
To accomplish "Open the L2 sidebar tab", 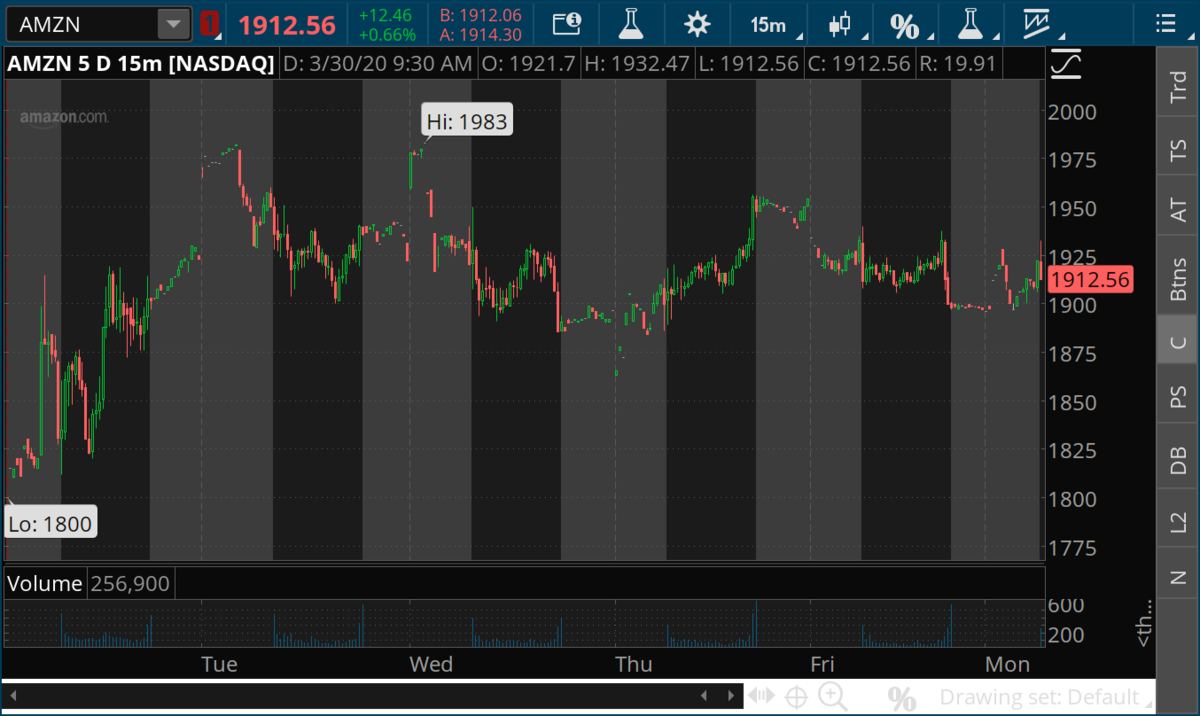I will pos(1178,520).
